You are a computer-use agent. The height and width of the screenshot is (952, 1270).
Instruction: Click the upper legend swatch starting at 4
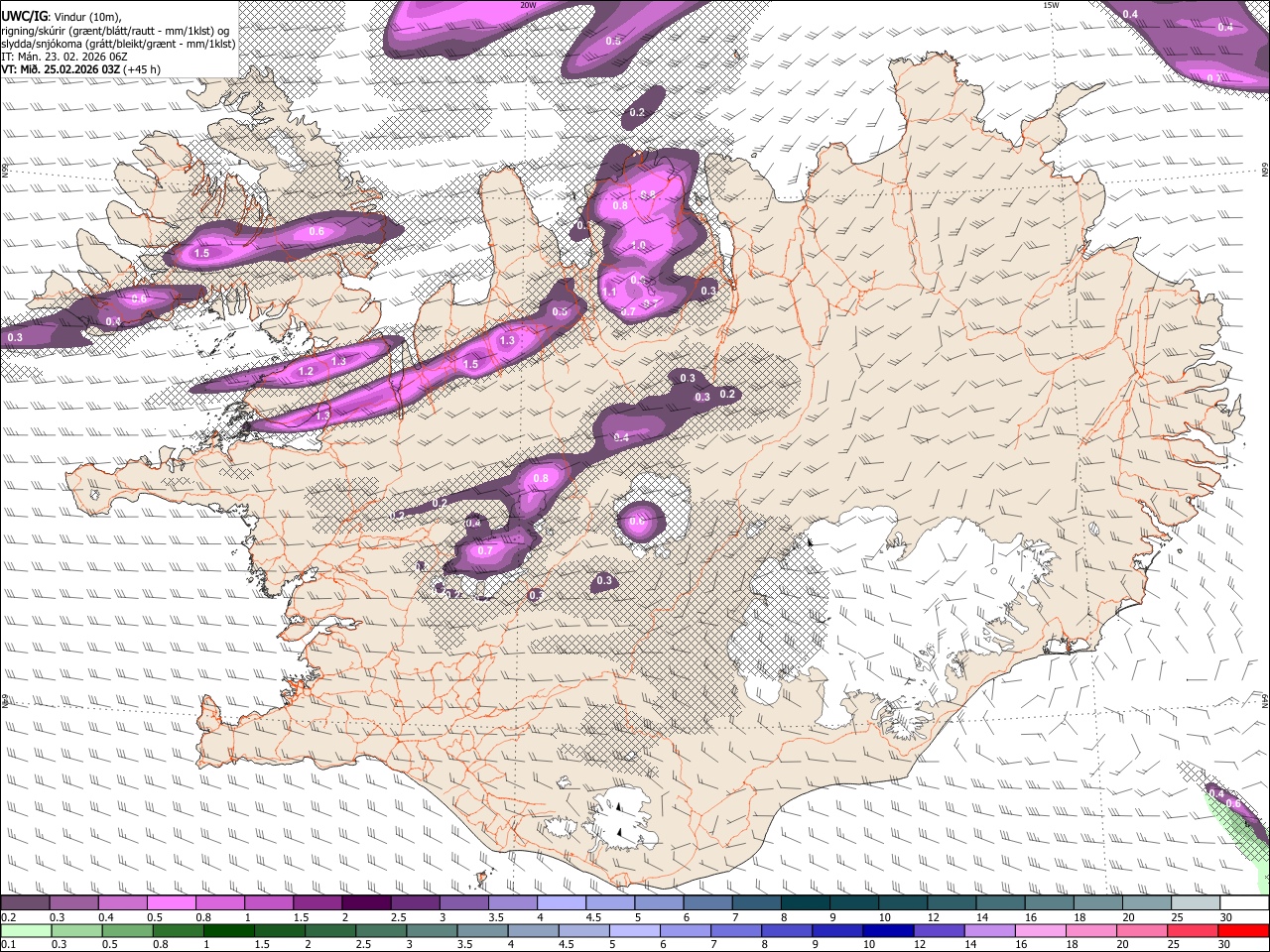click(x=562, y=903)
